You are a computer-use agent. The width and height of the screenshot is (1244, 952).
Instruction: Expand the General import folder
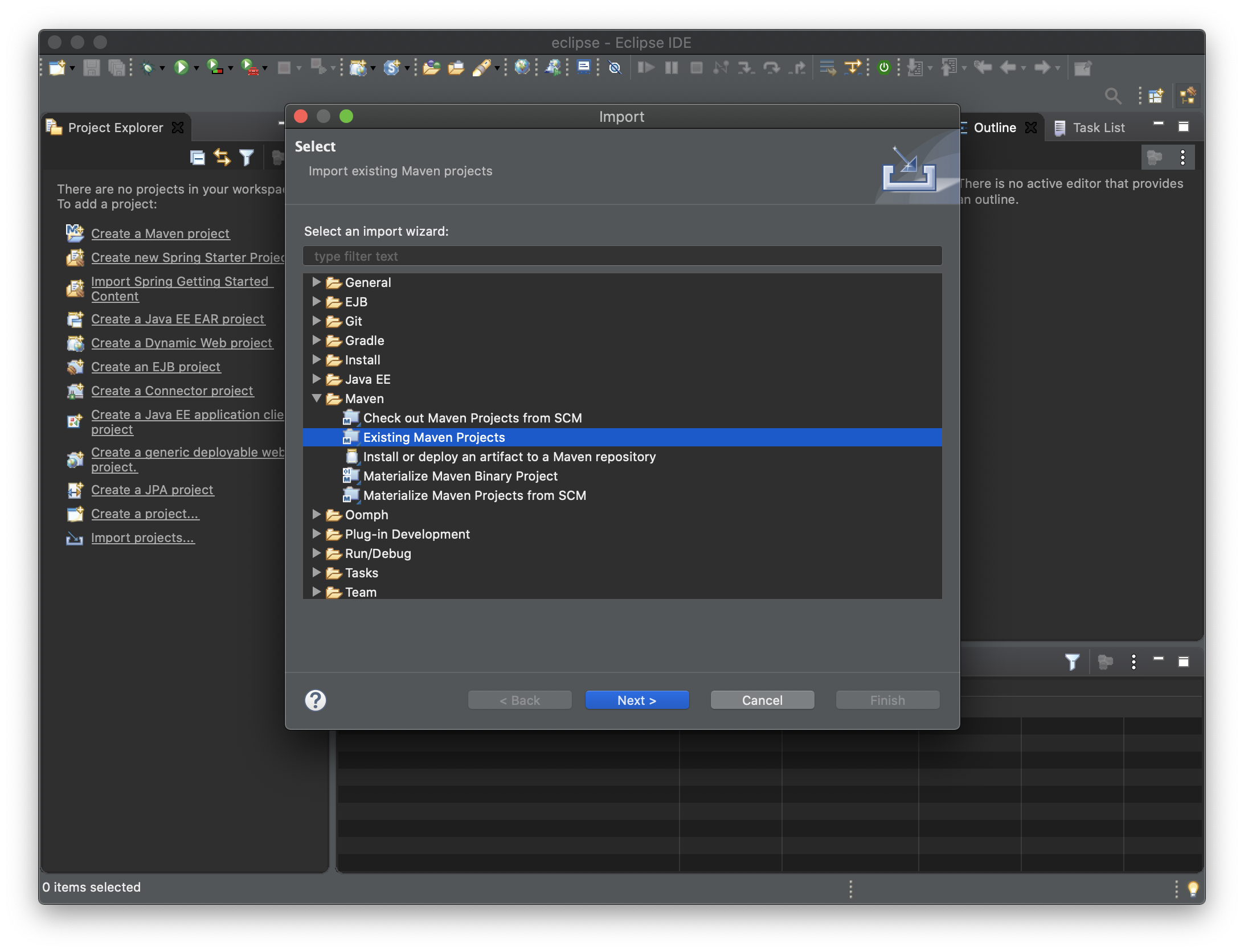coord(317,282)
